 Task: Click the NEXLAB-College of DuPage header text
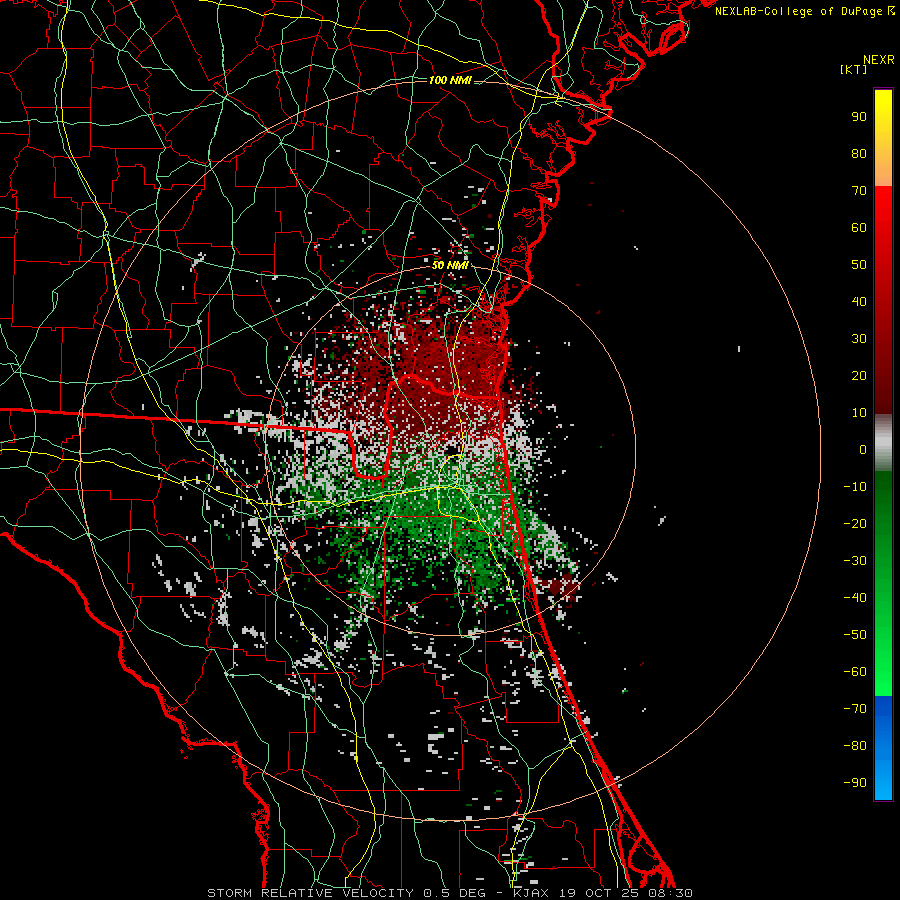[x=804, y=11]
